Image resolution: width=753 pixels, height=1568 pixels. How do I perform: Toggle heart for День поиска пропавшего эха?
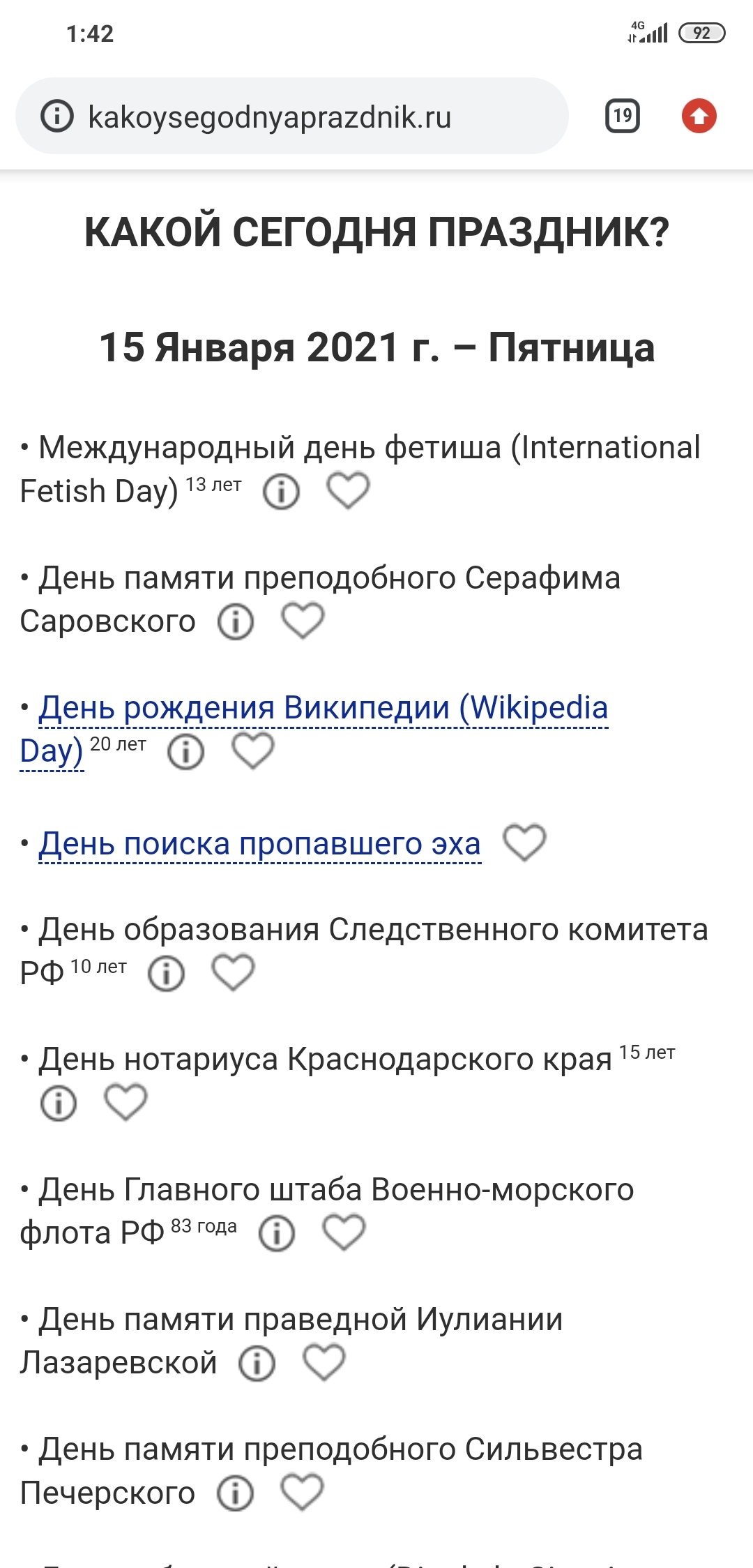[524, 843]
